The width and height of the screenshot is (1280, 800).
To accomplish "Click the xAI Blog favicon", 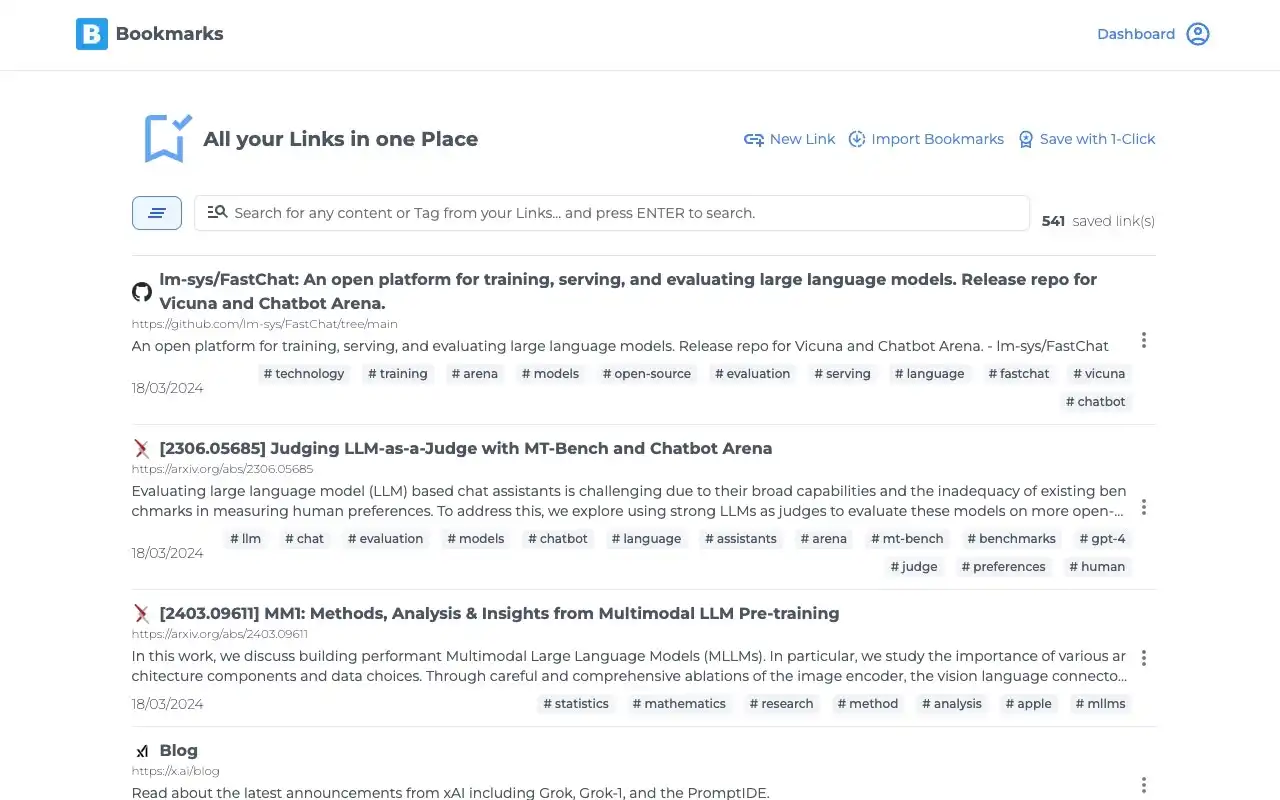I will pyautogui.click(x=142, y=751).
